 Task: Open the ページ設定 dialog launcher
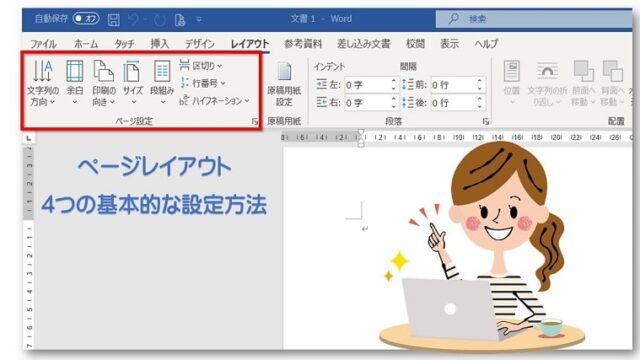coord(255,121)
